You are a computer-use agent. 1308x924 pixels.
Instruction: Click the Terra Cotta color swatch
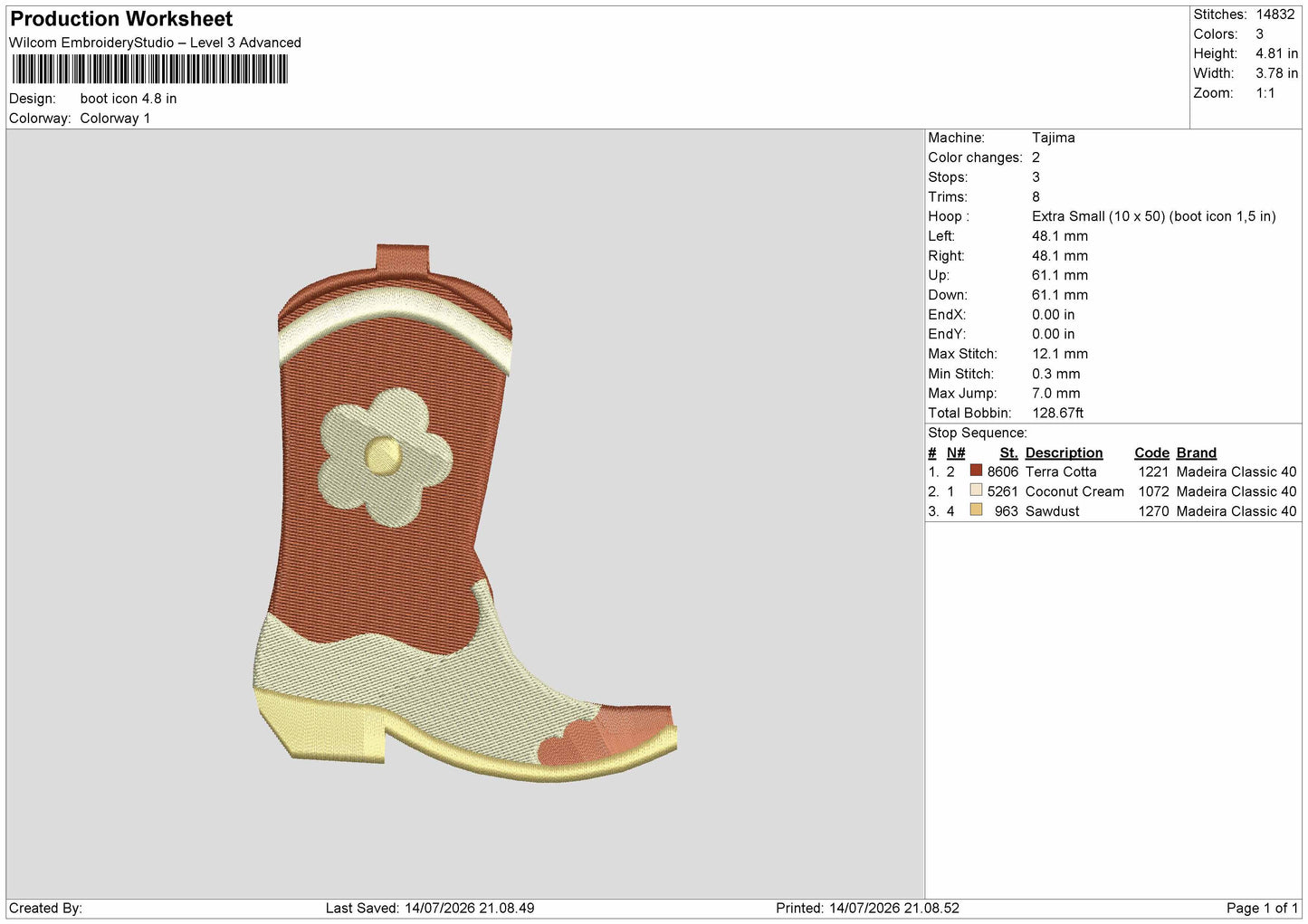click(x=976, y=471)
